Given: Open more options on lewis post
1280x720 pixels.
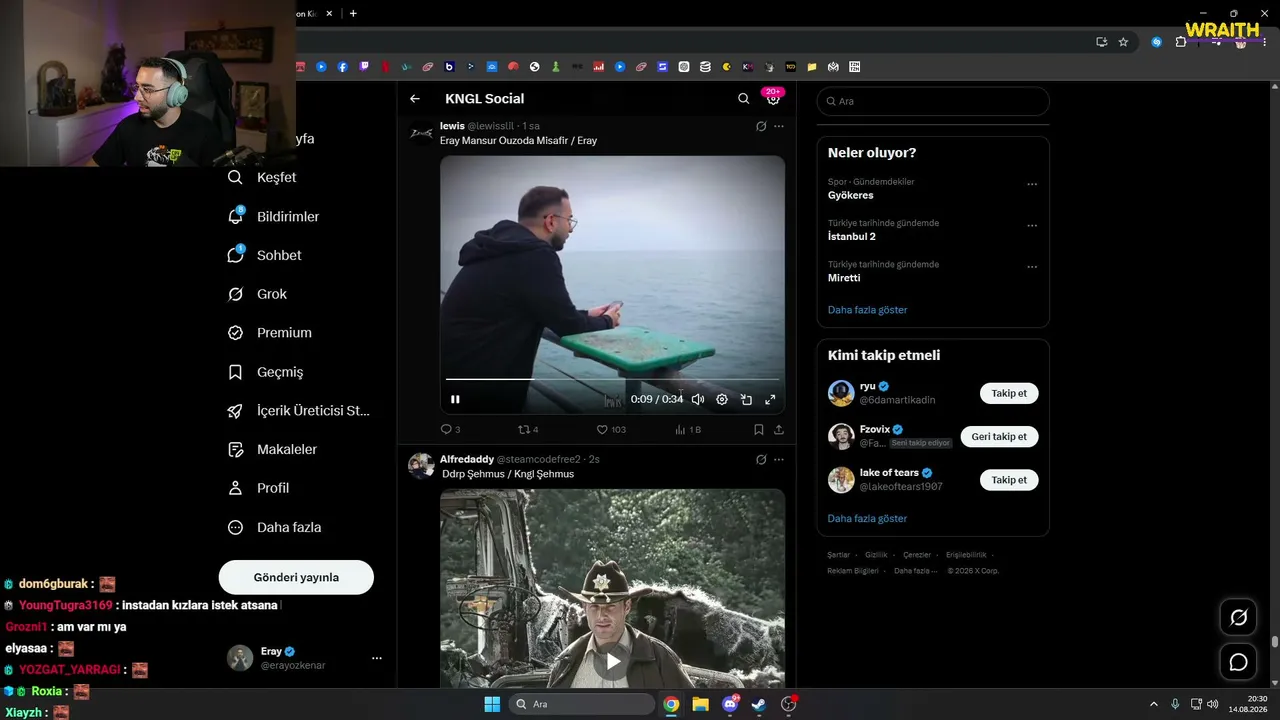Looking at the screenshot, I should click(779, 126).
